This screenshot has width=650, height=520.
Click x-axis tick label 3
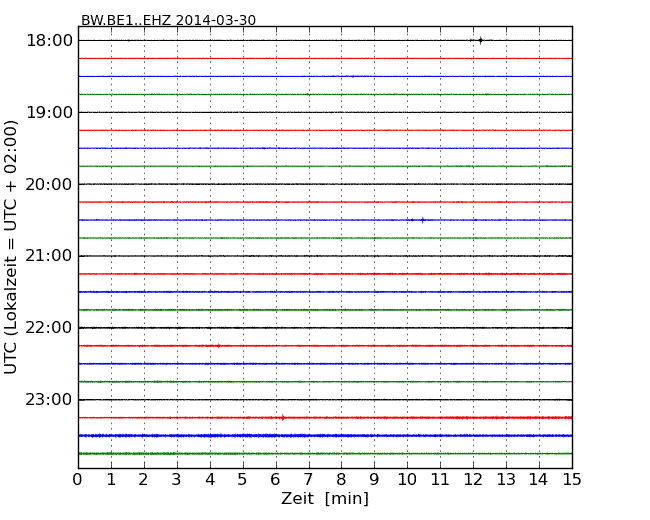click(x=176, y=479)
